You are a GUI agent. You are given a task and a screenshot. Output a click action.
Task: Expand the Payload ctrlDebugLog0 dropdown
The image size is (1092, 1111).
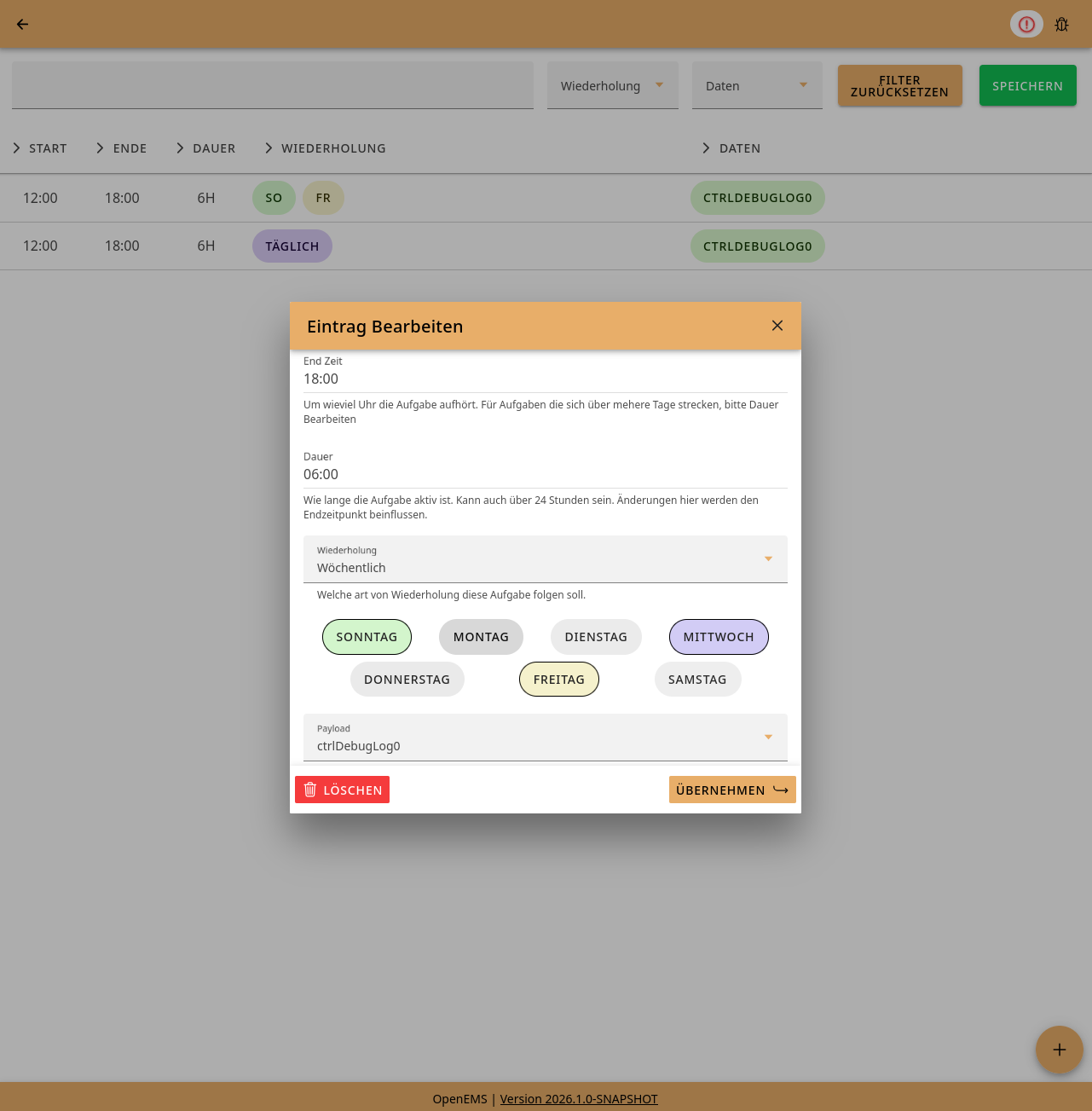pyautogui.click(x=545, y=738)
